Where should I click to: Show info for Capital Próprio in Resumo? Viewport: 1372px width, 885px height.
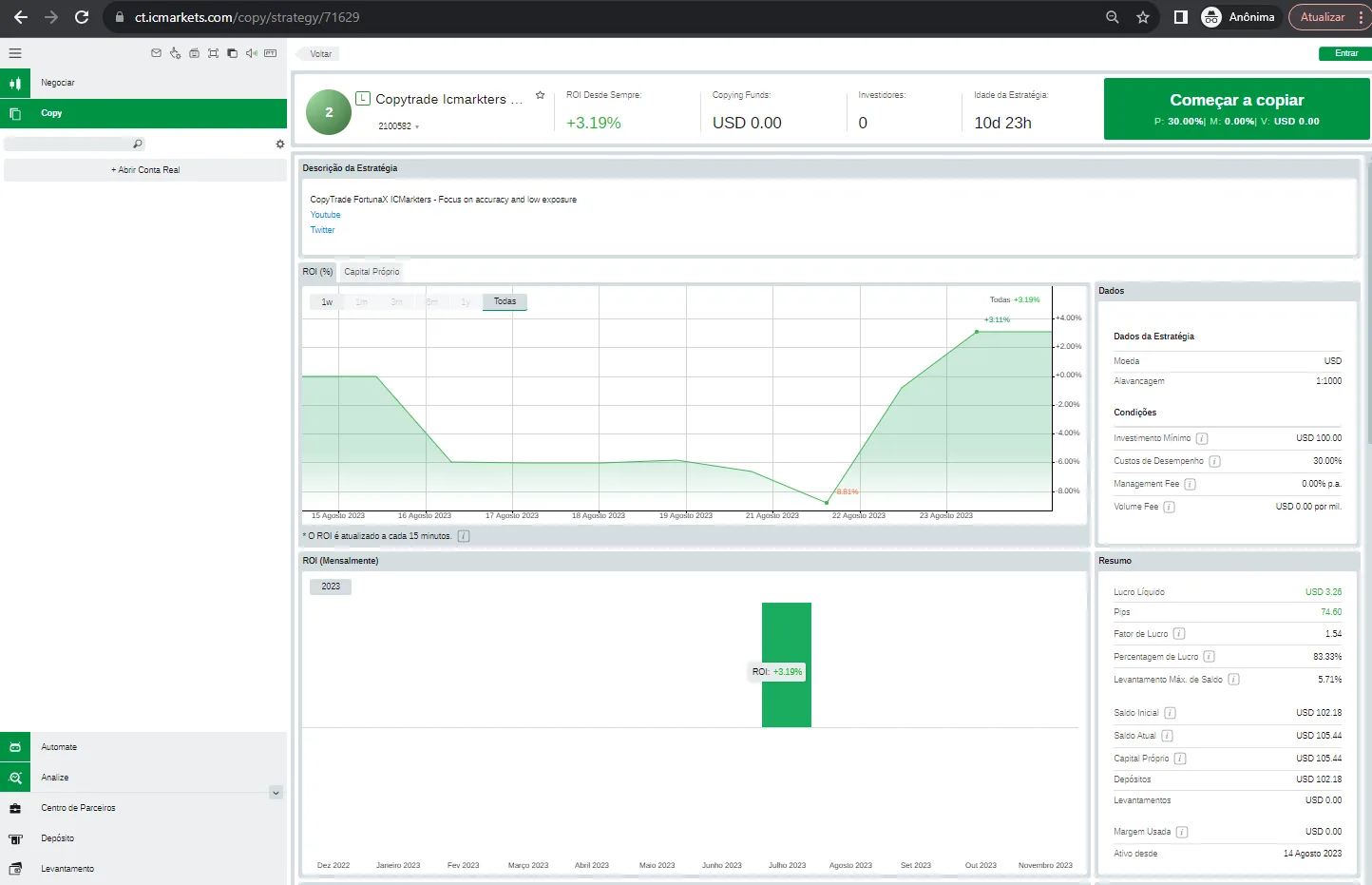[1180, 759]
